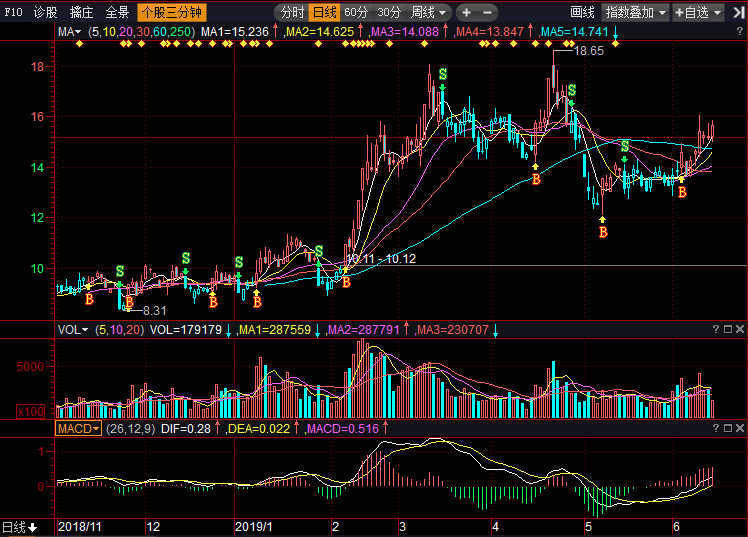Close the MACD indicator panel
Viewport: 748px width, 537px height.
(740, 428)
